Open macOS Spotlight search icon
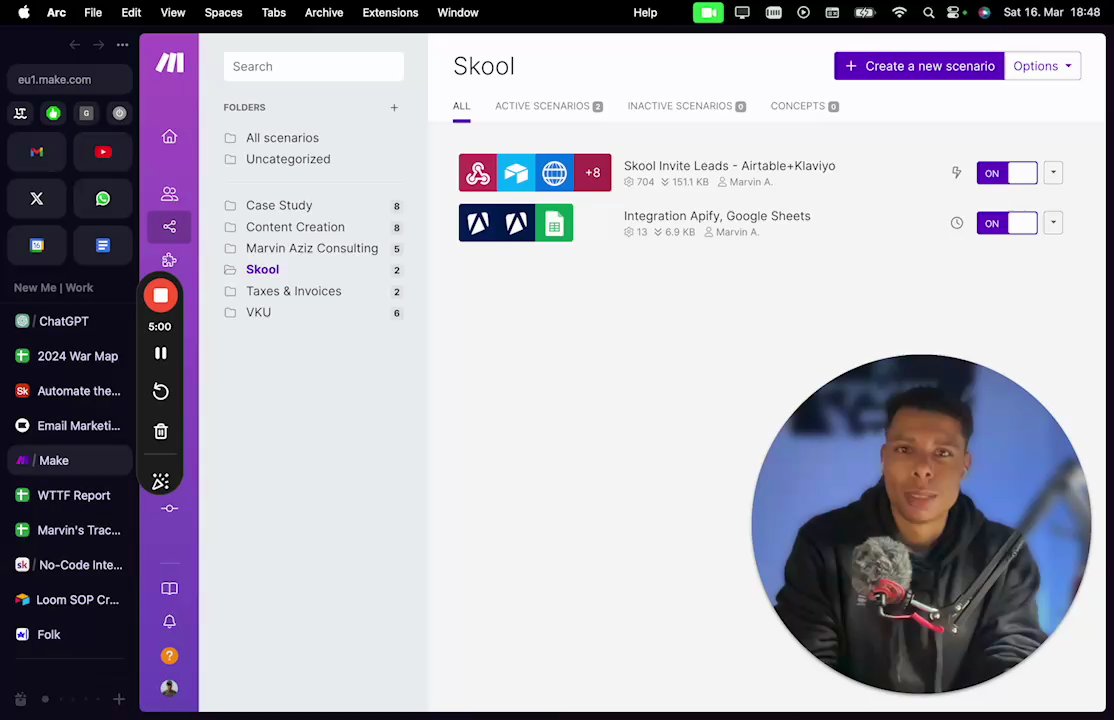This screenshot has height=720, width=1114. pyautogui.click(x=928, y=13)
